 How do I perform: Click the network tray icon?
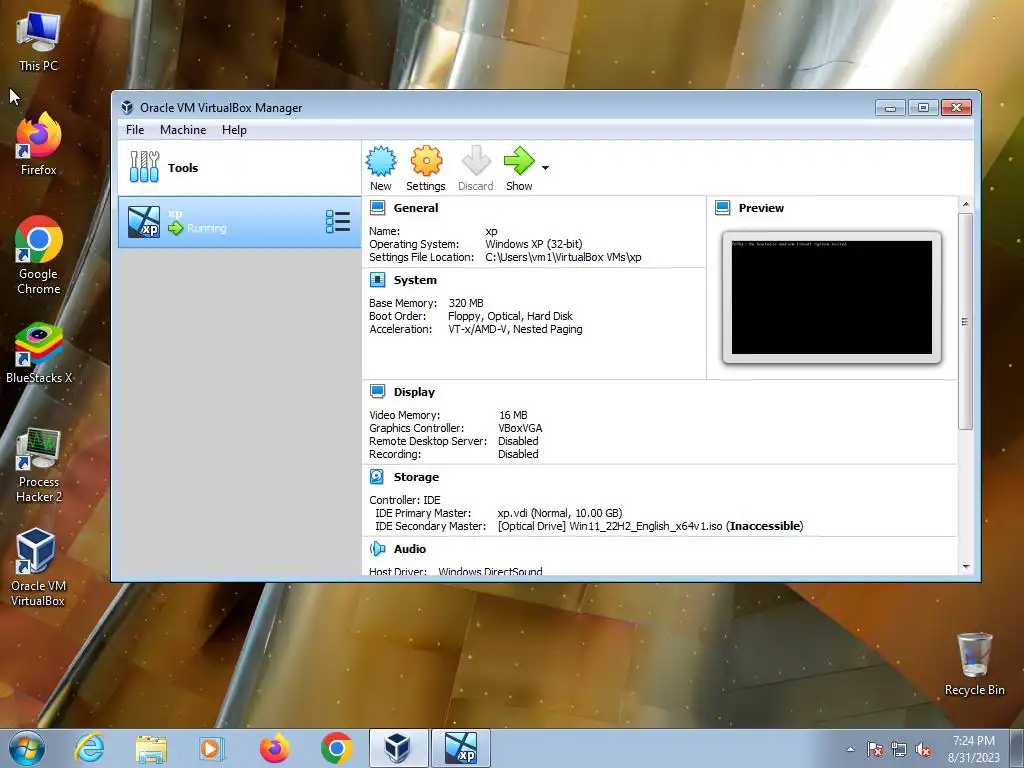(899, 749)
